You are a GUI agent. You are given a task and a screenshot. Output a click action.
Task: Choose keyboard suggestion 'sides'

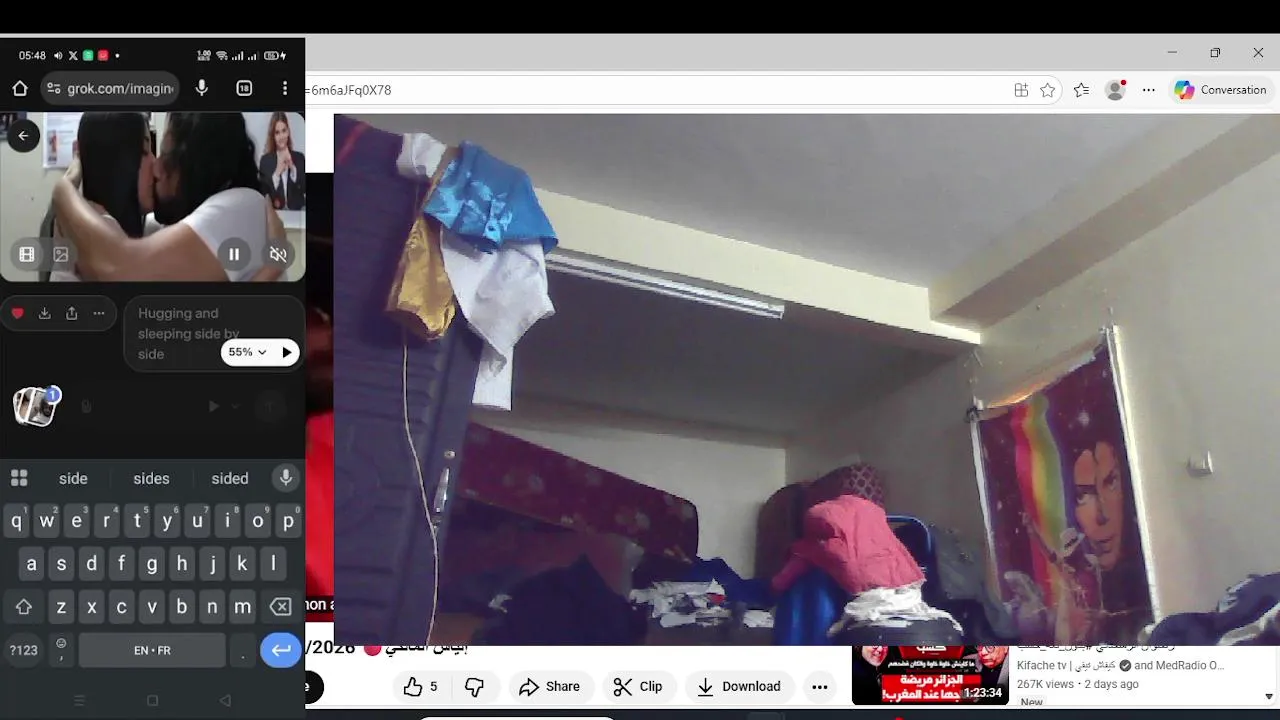(x=151, y=478)
